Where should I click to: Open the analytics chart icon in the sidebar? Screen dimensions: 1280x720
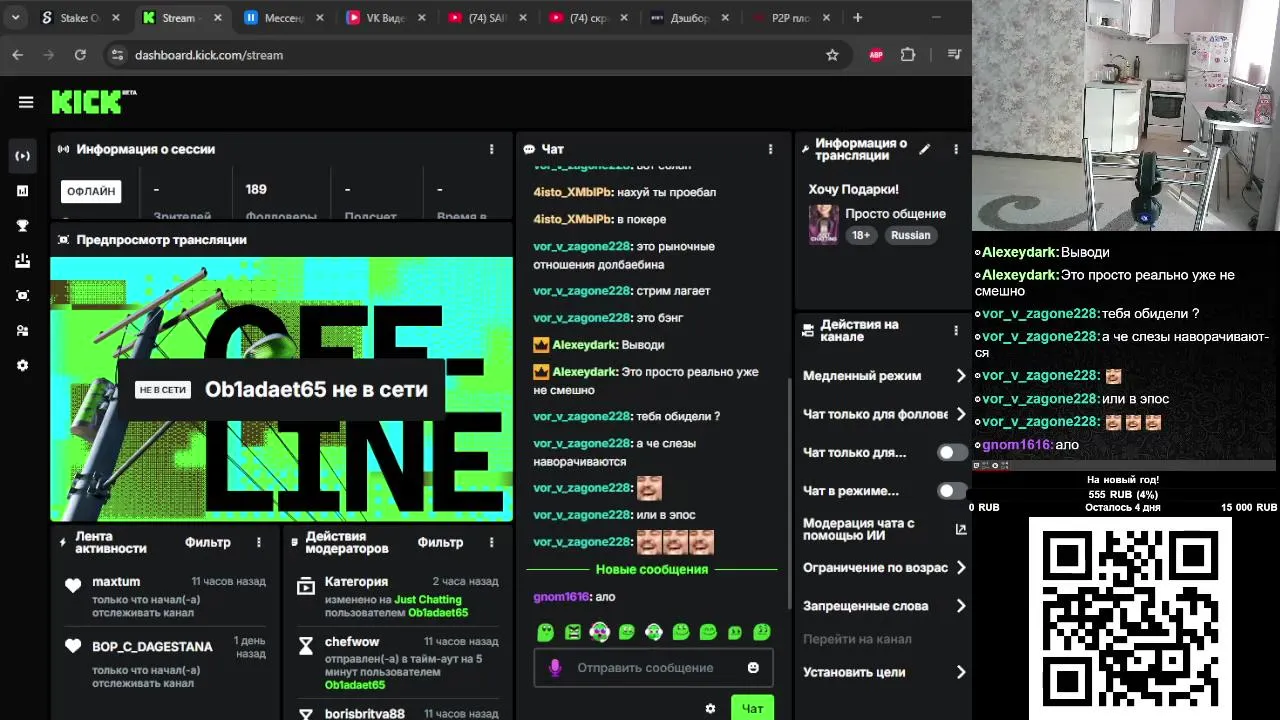pos(23,191)
